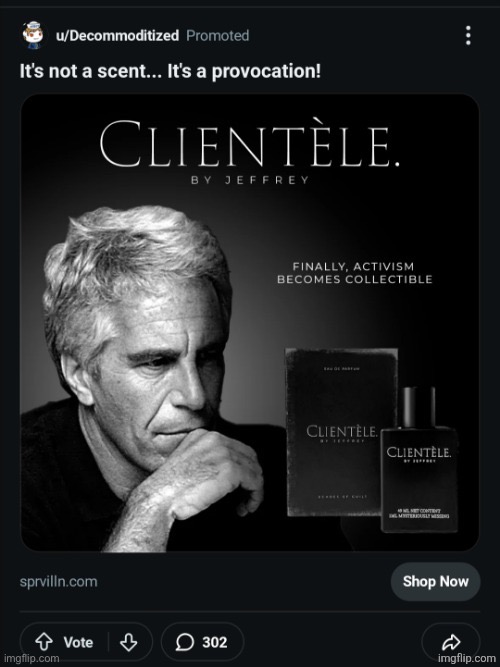Open comments via the speech bubble icon
Image resolution: width=500 pixels, height=667 pixels.
[x=185, y=642]
